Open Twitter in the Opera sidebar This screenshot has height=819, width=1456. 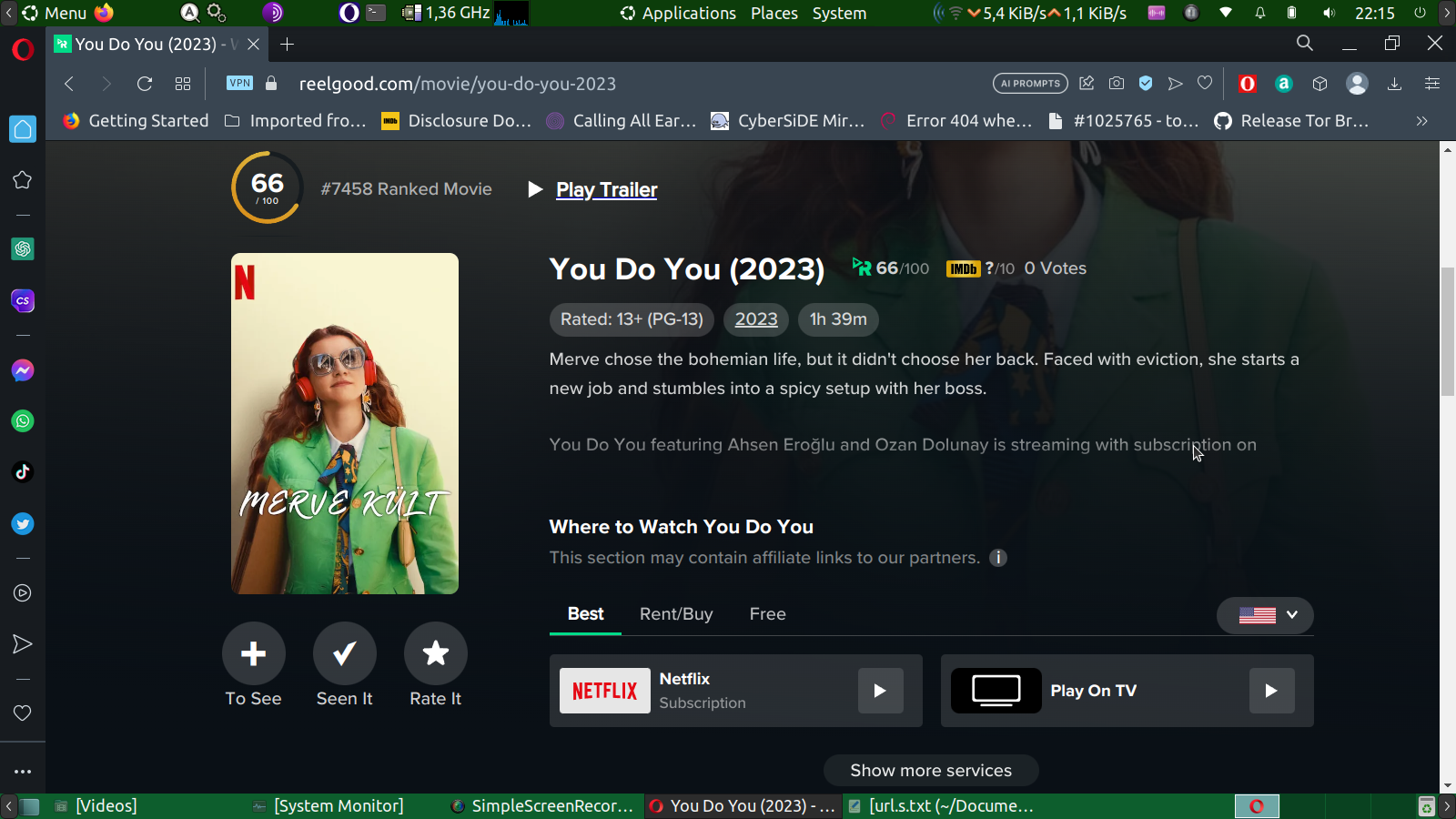coord(23,524)
